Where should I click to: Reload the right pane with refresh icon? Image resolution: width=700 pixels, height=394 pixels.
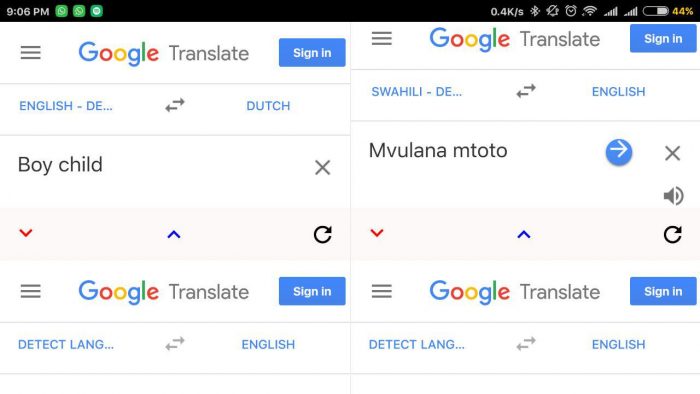click(x=672, y=234)
